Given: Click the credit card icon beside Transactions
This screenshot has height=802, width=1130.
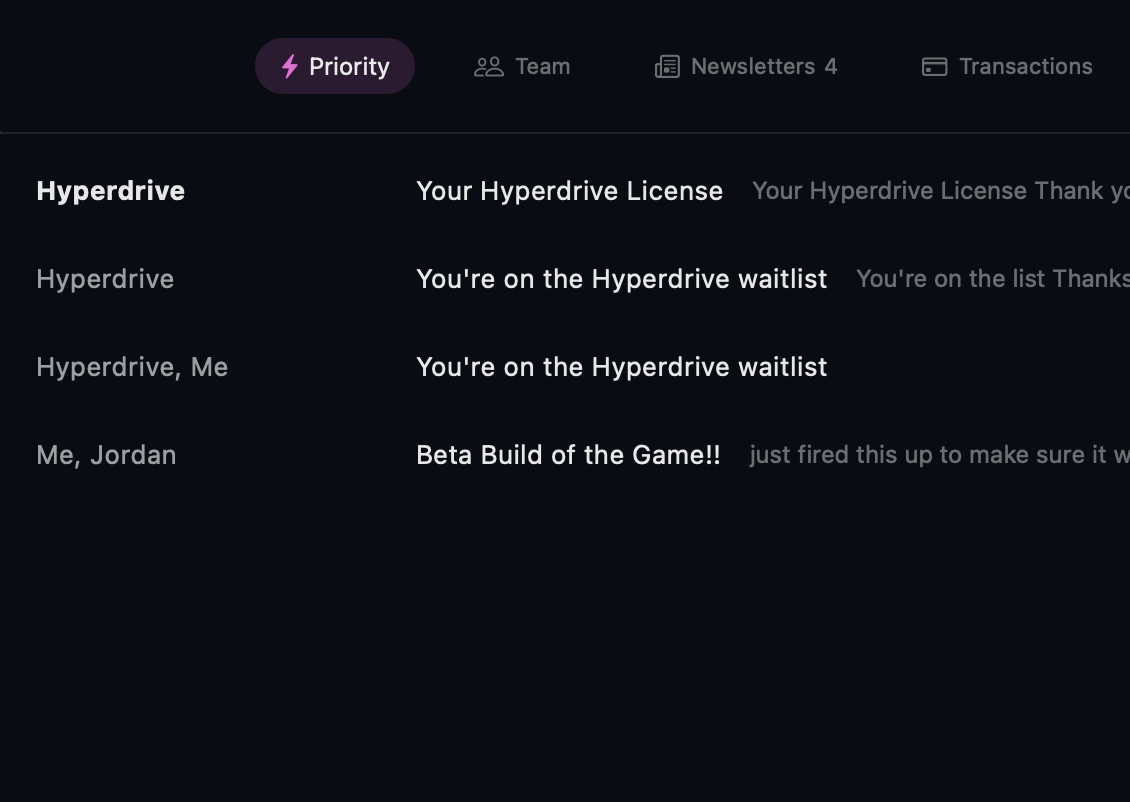Looking at the screenshot, I should (934, 66).
